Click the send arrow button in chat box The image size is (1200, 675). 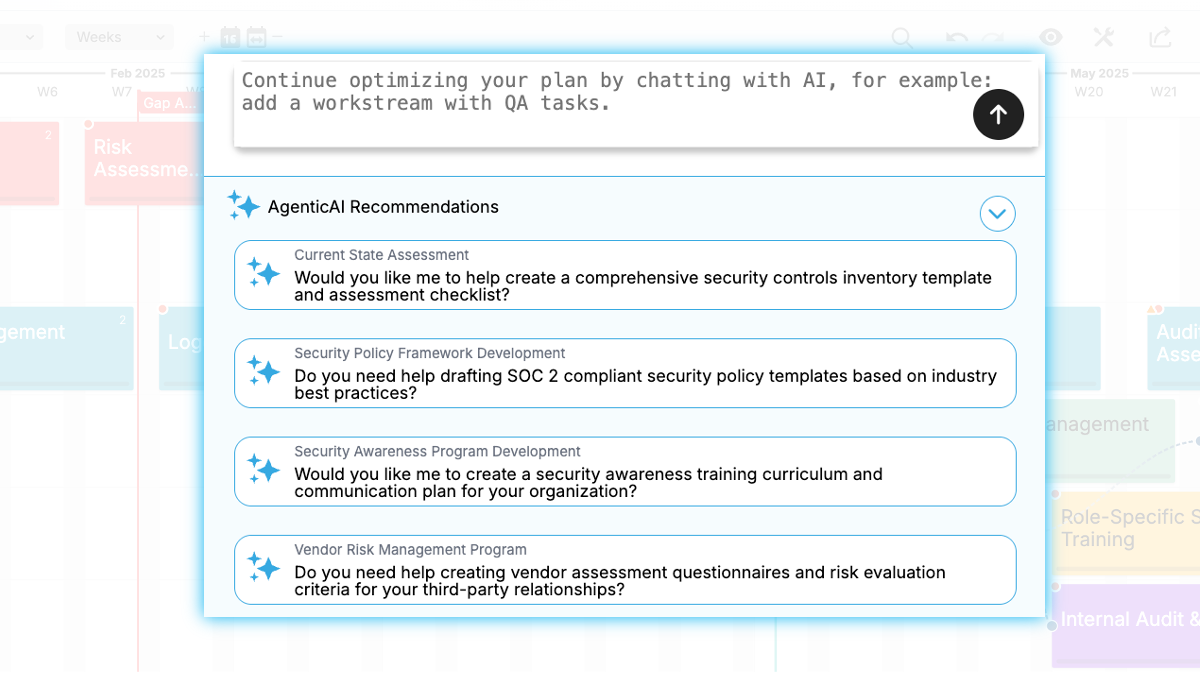pos(998,114)
